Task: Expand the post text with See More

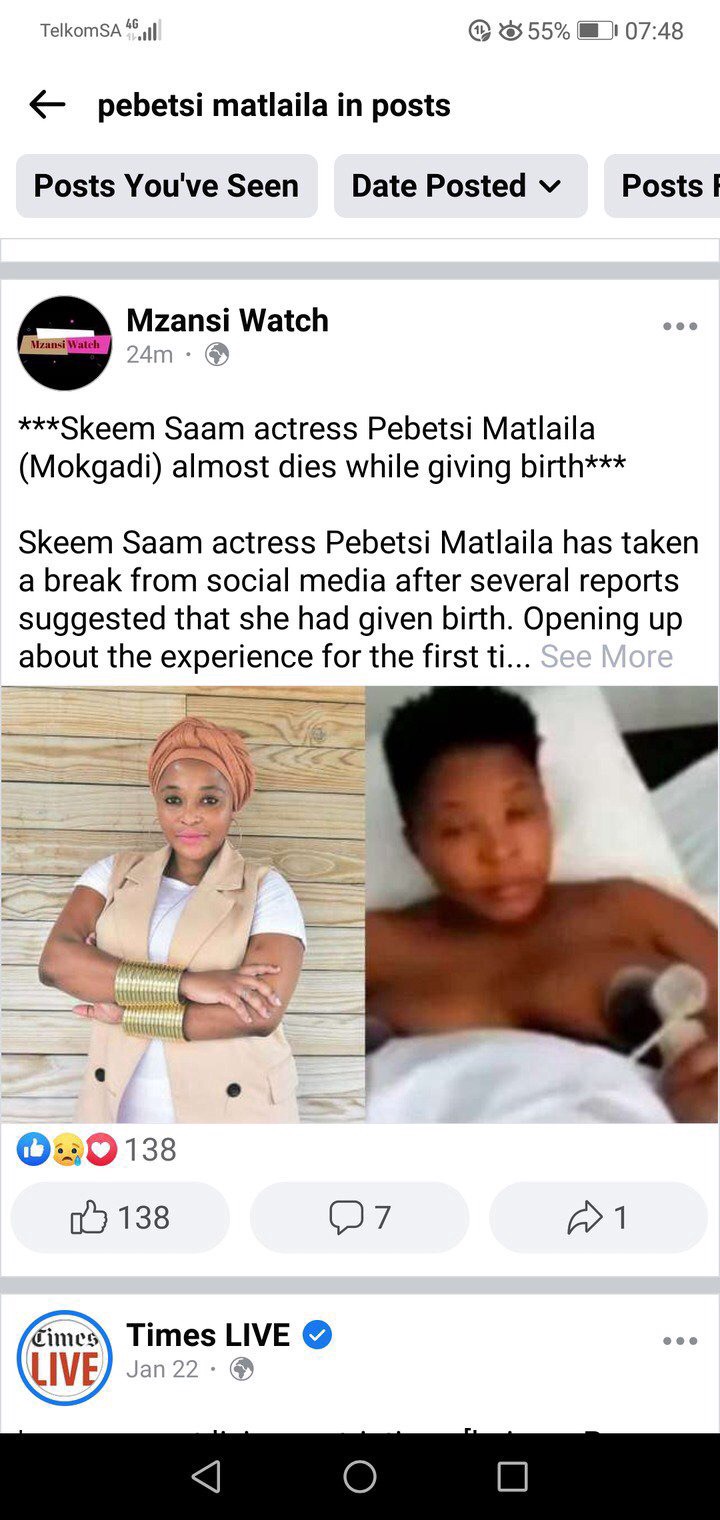Action: coord(606,656)
